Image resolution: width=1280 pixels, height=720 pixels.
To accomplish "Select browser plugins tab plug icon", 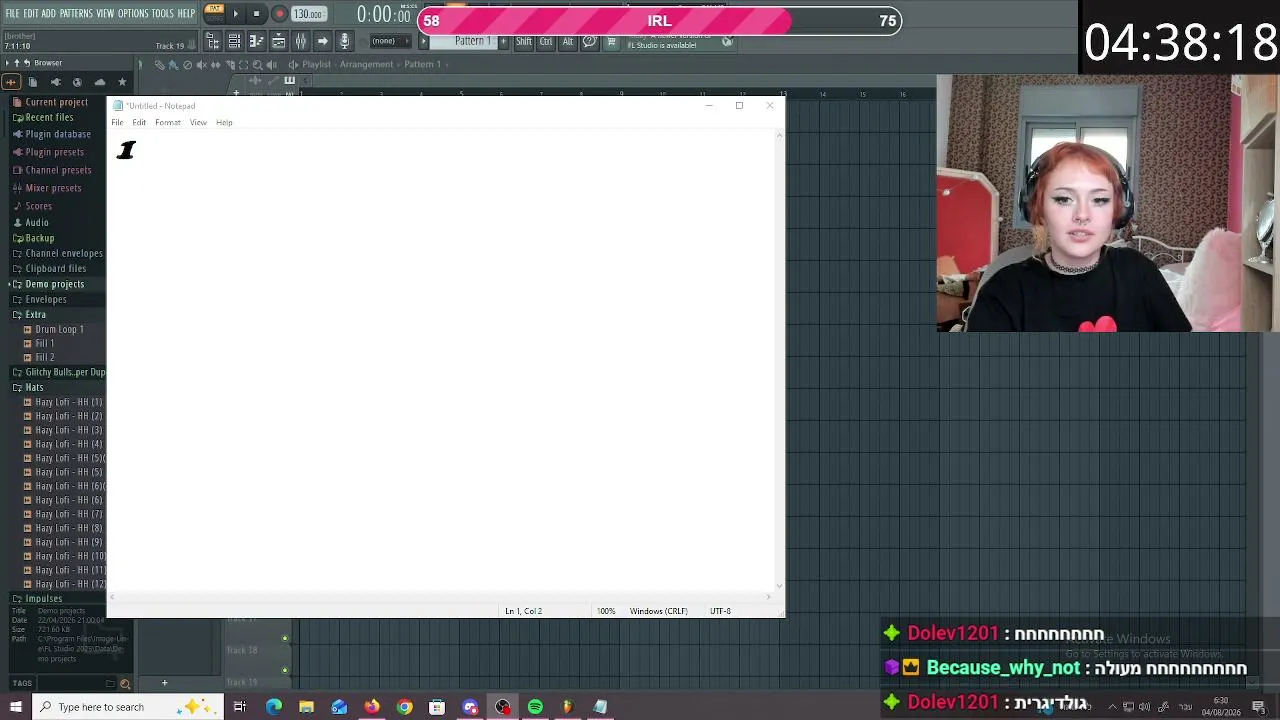I will coord(55,82).
